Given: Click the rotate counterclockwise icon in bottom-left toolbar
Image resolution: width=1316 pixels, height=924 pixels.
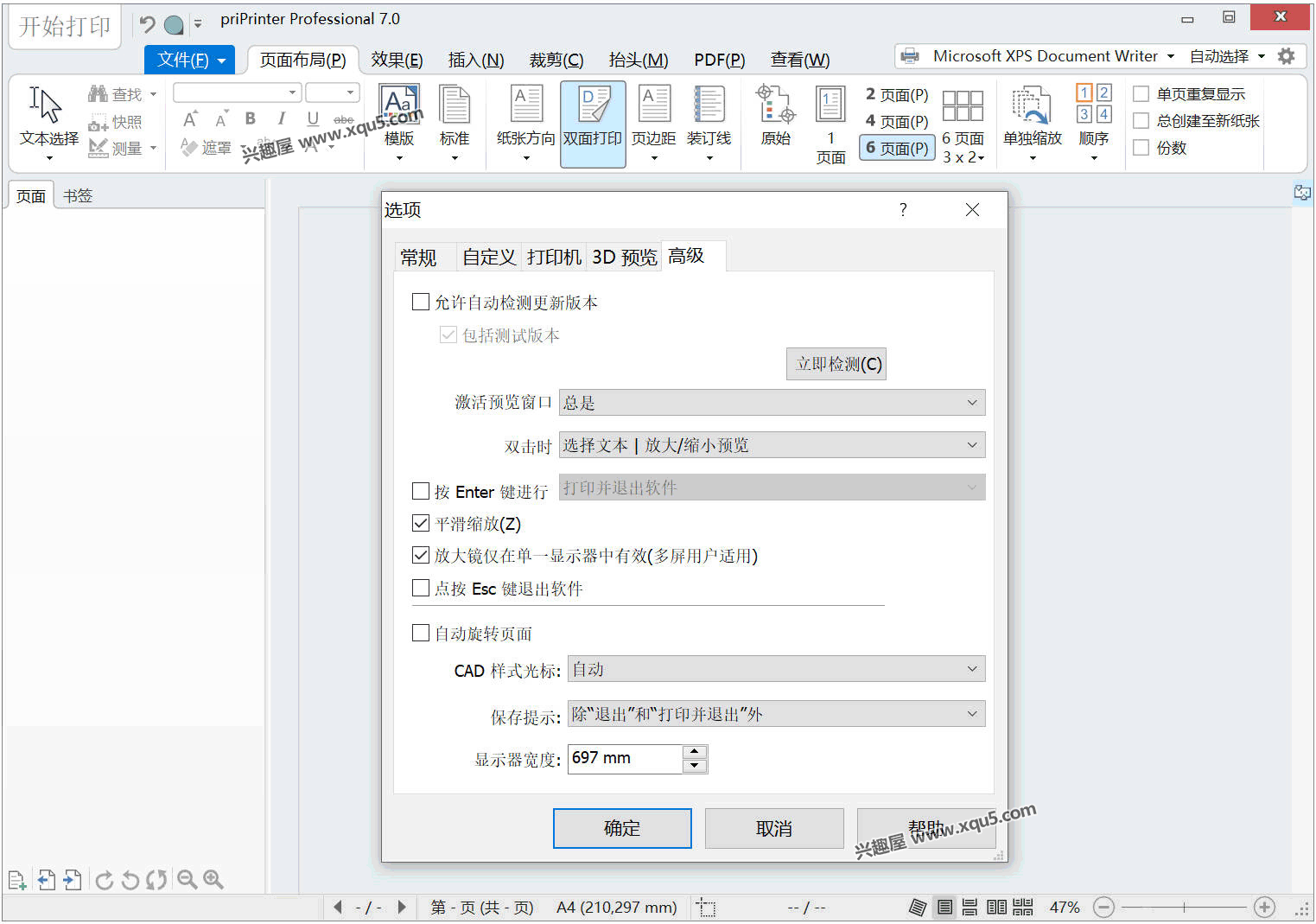Looking at the screenshot, I should (x=130, y=880).
